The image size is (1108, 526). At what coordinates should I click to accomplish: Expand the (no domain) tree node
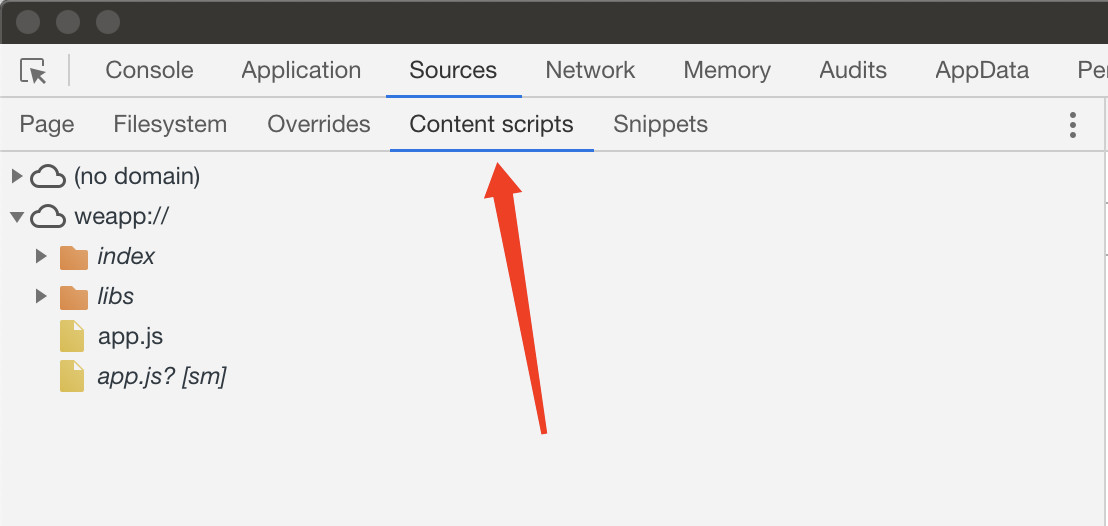point(16,177)
